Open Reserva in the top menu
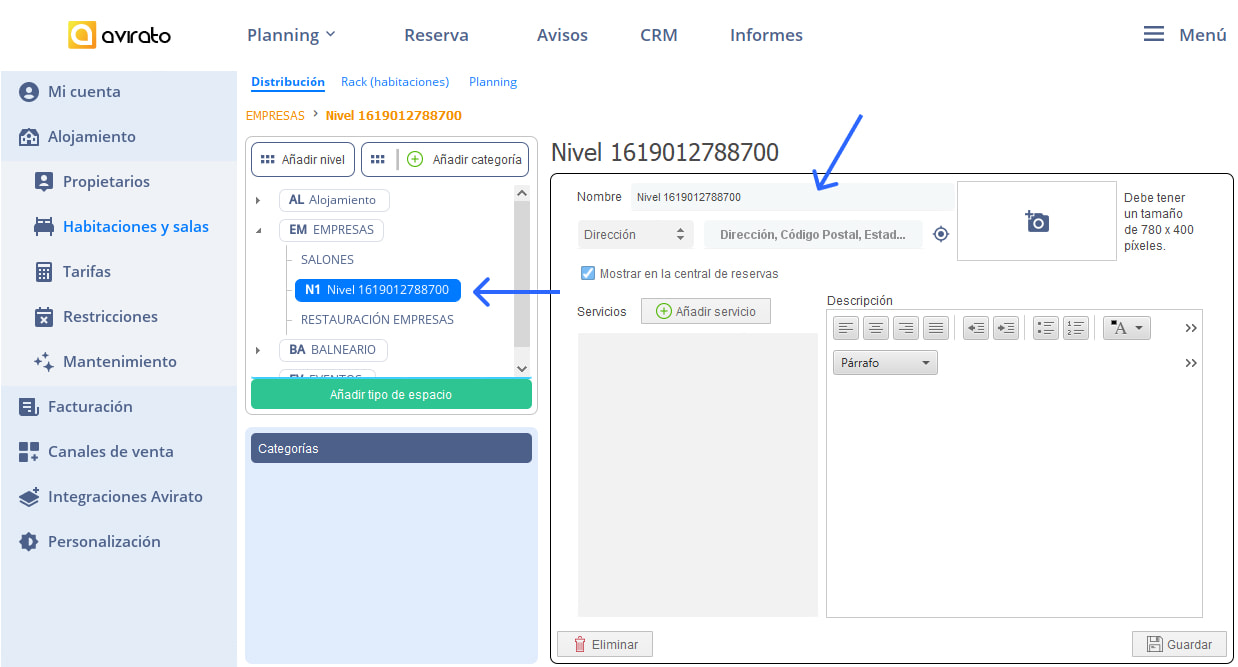Image resolution: width=1238 pixels, height=667 pixels. tap(436, 35)
